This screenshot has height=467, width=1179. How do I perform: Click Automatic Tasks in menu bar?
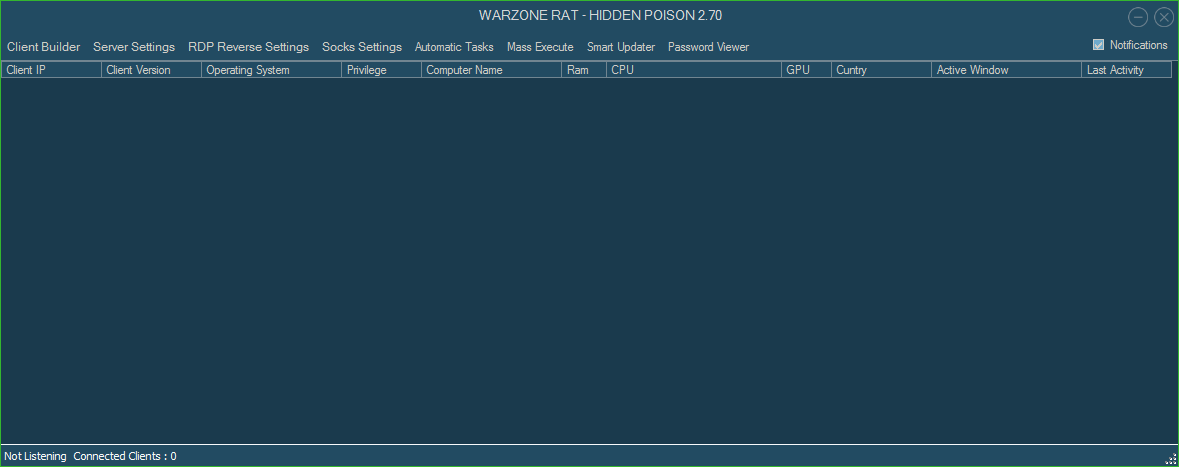(x=454, y=47)
